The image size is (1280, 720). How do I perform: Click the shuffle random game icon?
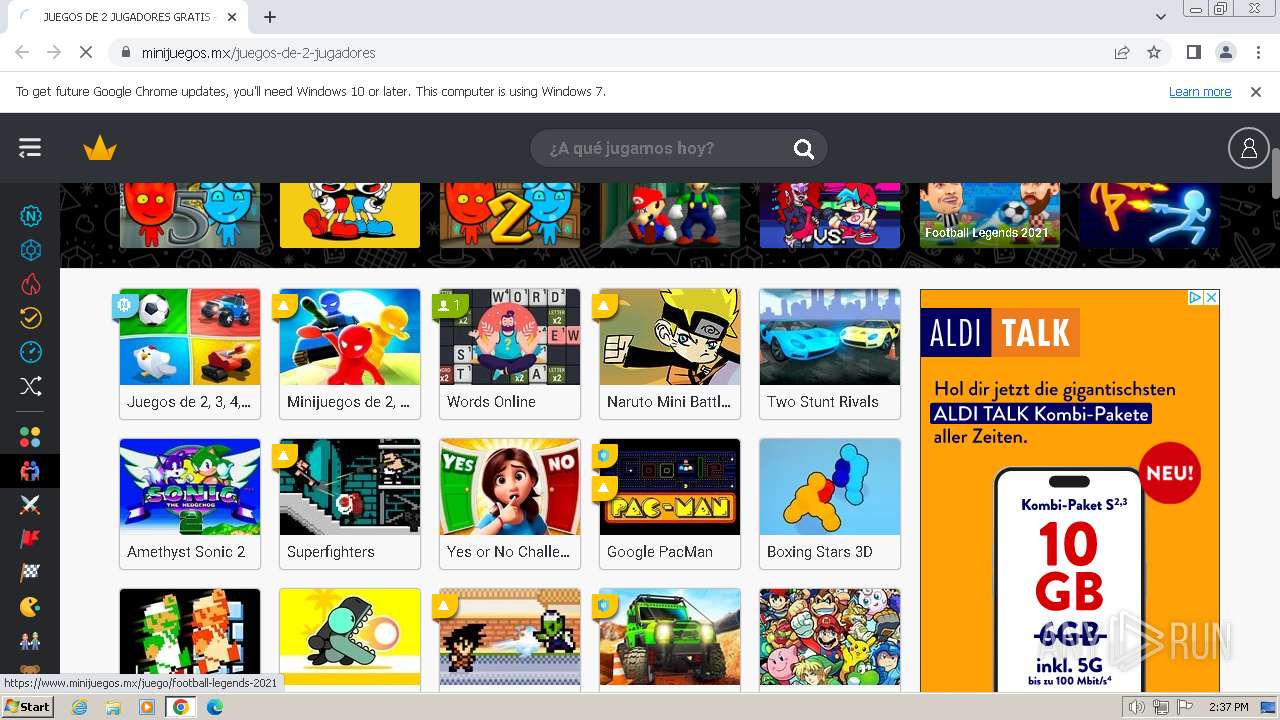31,386
